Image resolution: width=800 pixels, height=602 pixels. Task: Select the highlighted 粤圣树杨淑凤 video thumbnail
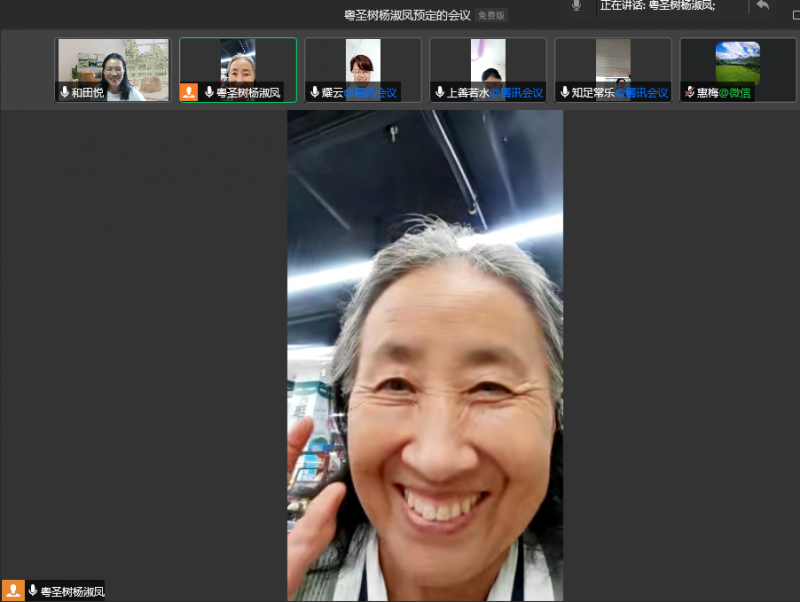click(x=238, y=62)
